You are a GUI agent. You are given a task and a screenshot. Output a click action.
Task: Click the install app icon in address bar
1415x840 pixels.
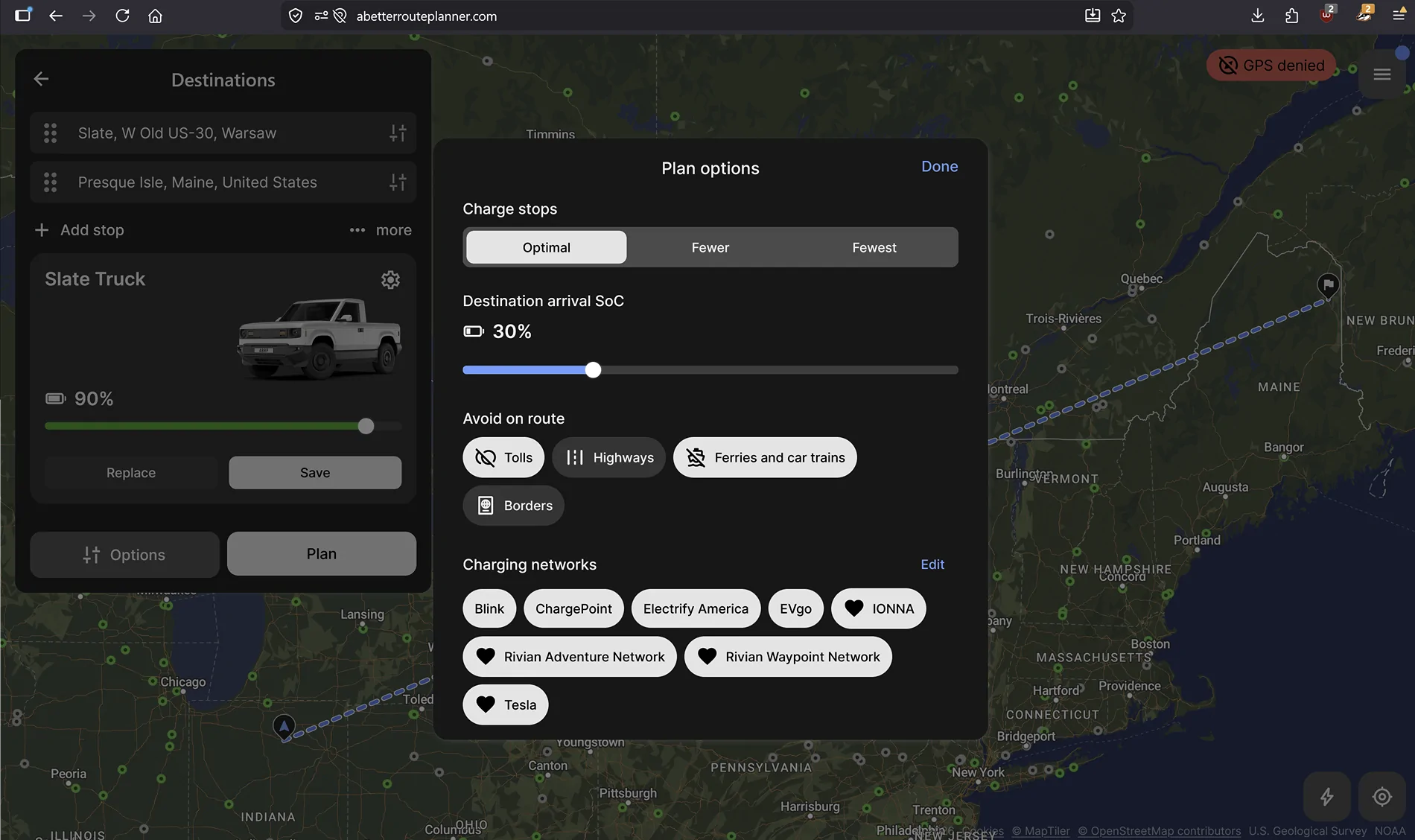[1093, 16]
